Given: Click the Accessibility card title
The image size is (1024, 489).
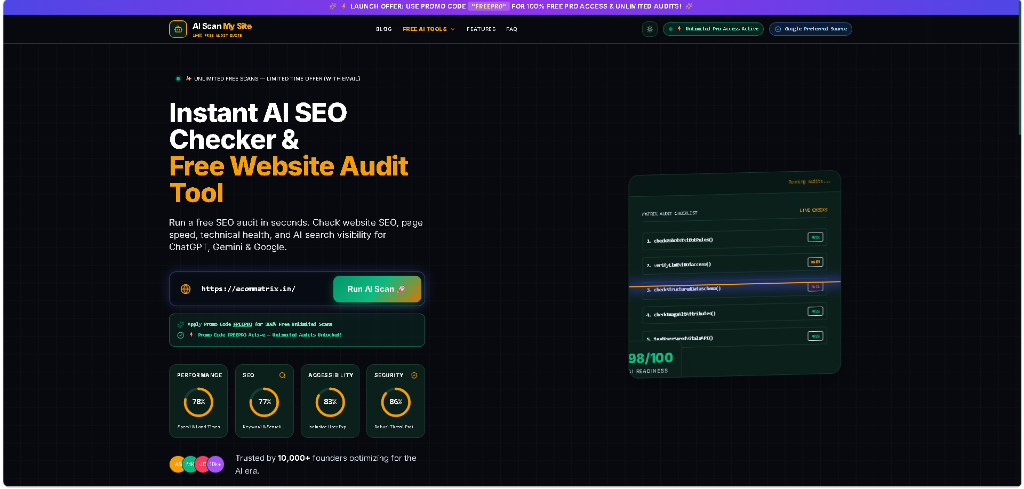Looking at the screenshot, I should [x=330, y=375].
